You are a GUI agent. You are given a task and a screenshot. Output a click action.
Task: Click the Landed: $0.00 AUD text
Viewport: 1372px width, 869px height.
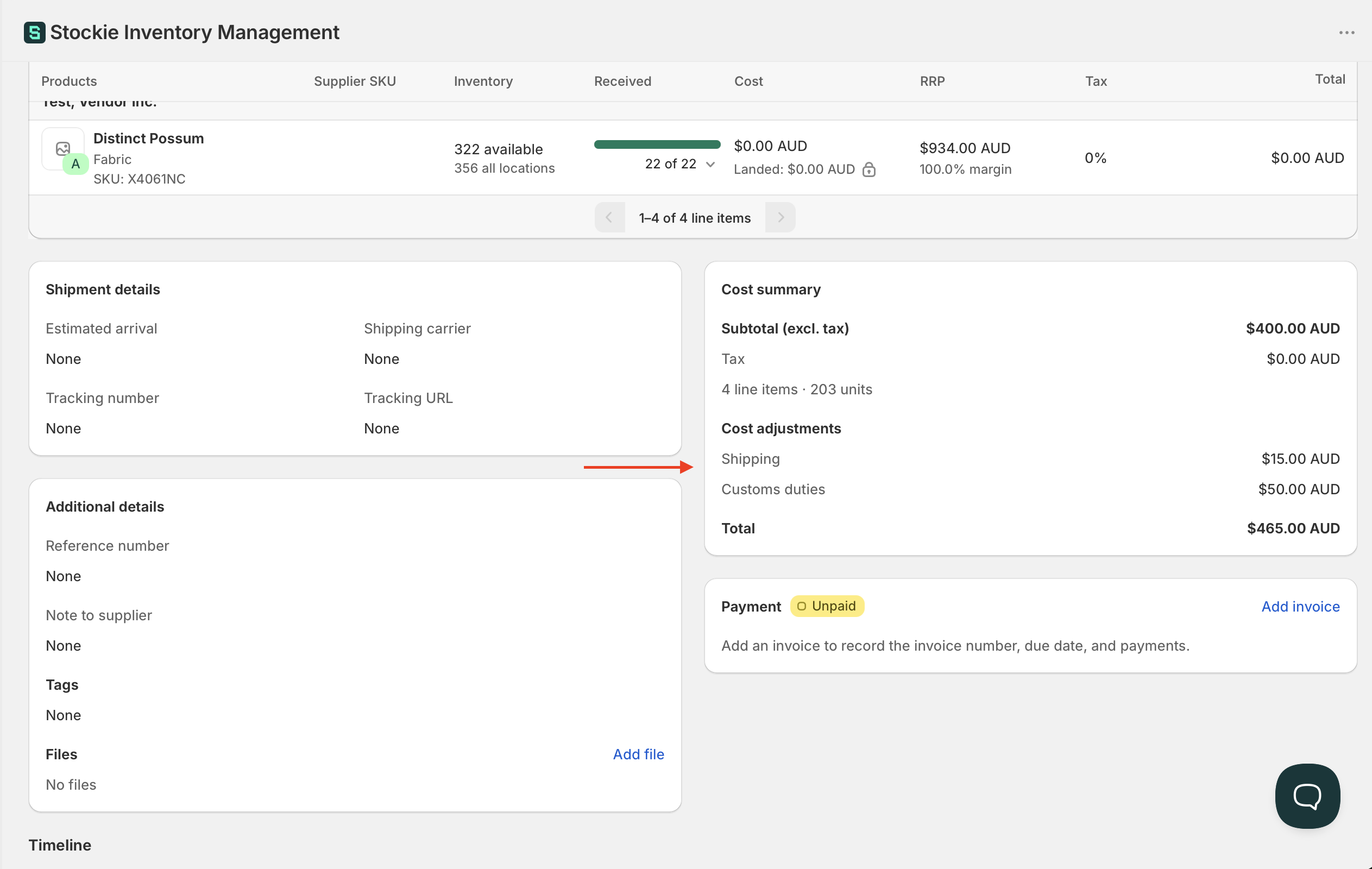pyautogui.click(x=794, y=169)
